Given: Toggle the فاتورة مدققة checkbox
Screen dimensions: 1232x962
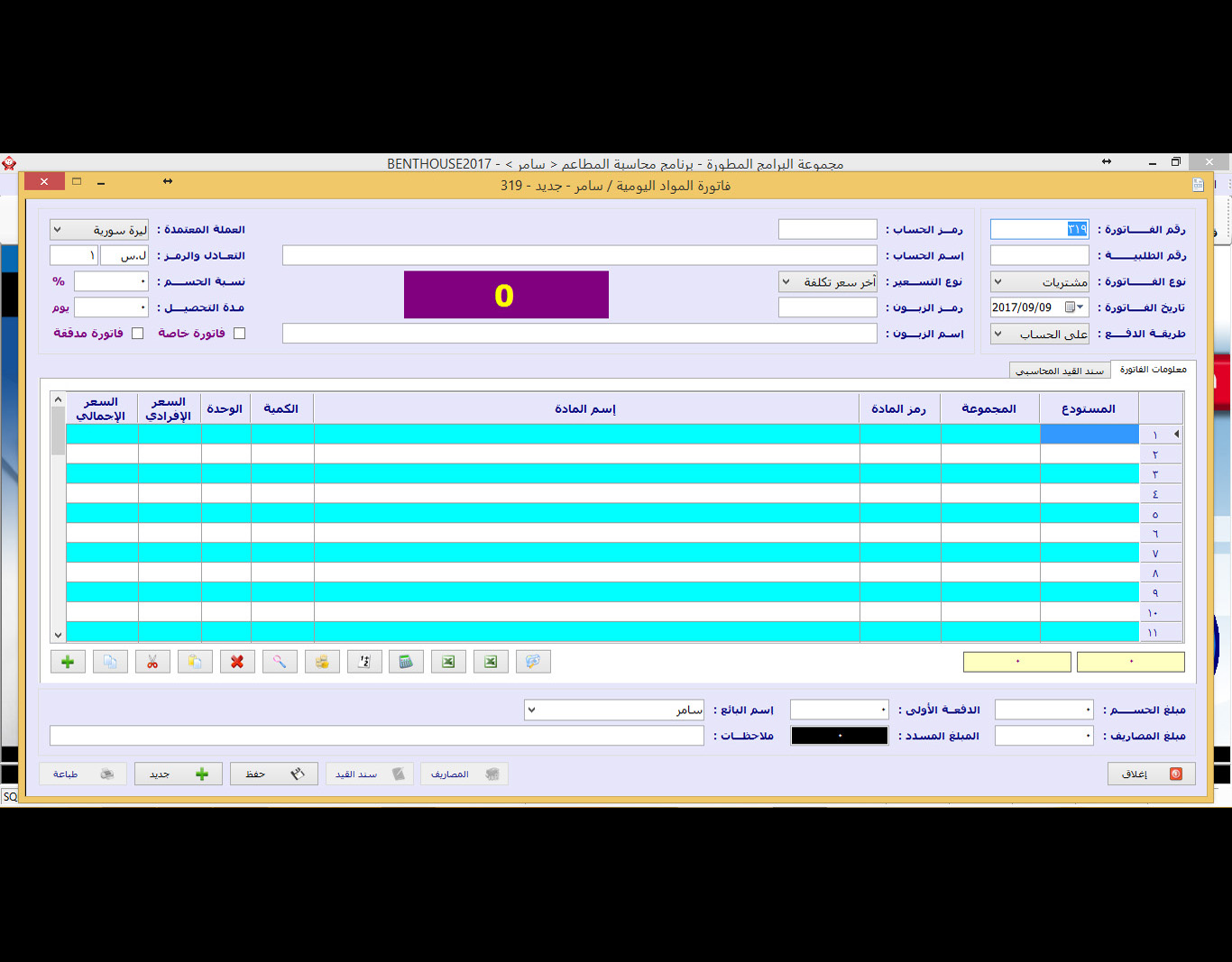Looking at the screenshot, I should 137,334.
